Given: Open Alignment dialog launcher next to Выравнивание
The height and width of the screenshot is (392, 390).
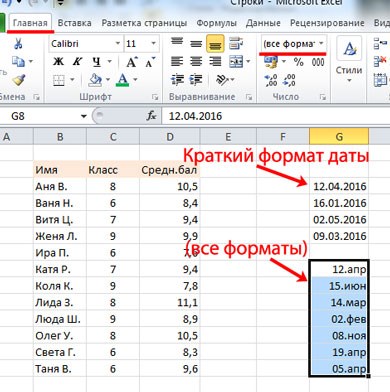Looking at the screenshot, I should [249, 97].
